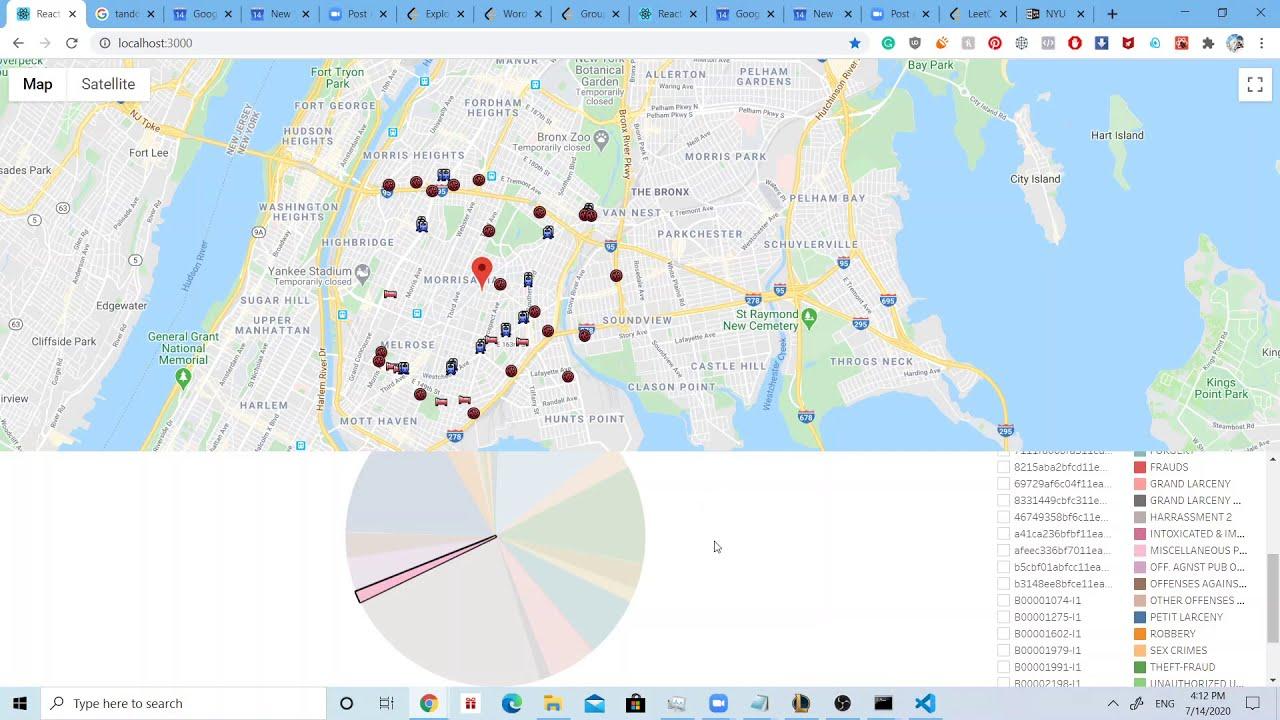1280x720 pixels.
Task: Expand hidden icons in the system tray
Action: click(x=1113, y=703)
